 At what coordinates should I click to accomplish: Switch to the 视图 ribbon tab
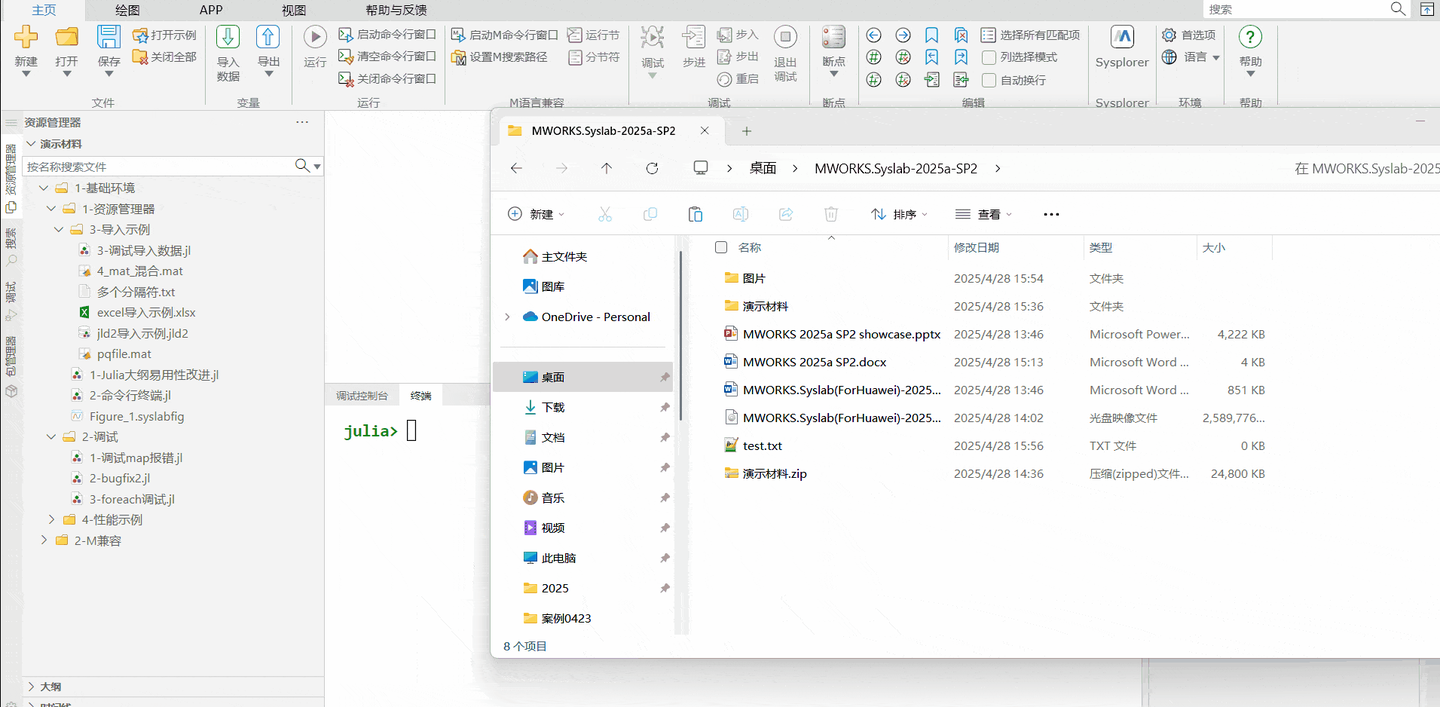tap(294, 10)
